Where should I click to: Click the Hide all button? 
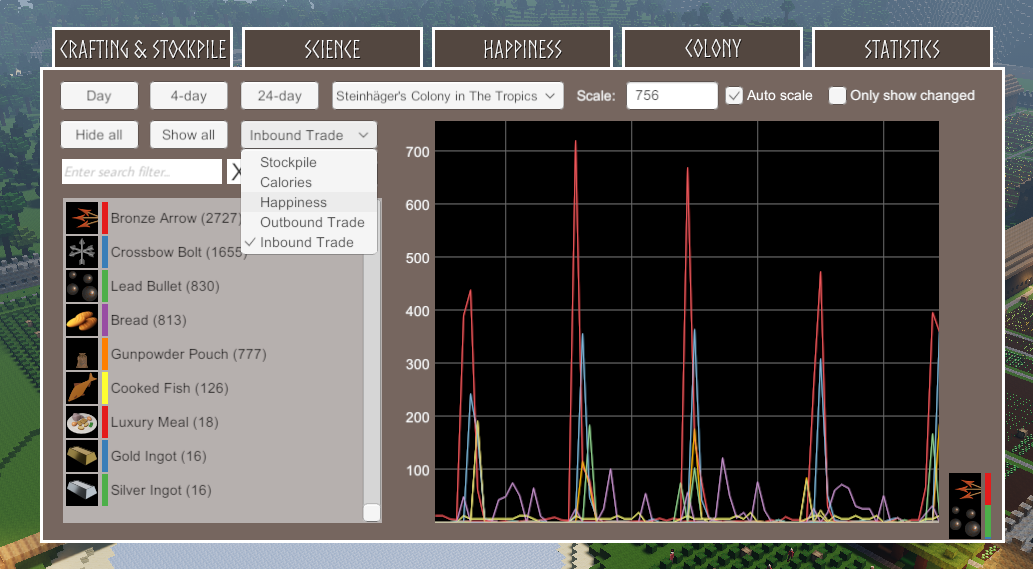click(99, 135)
